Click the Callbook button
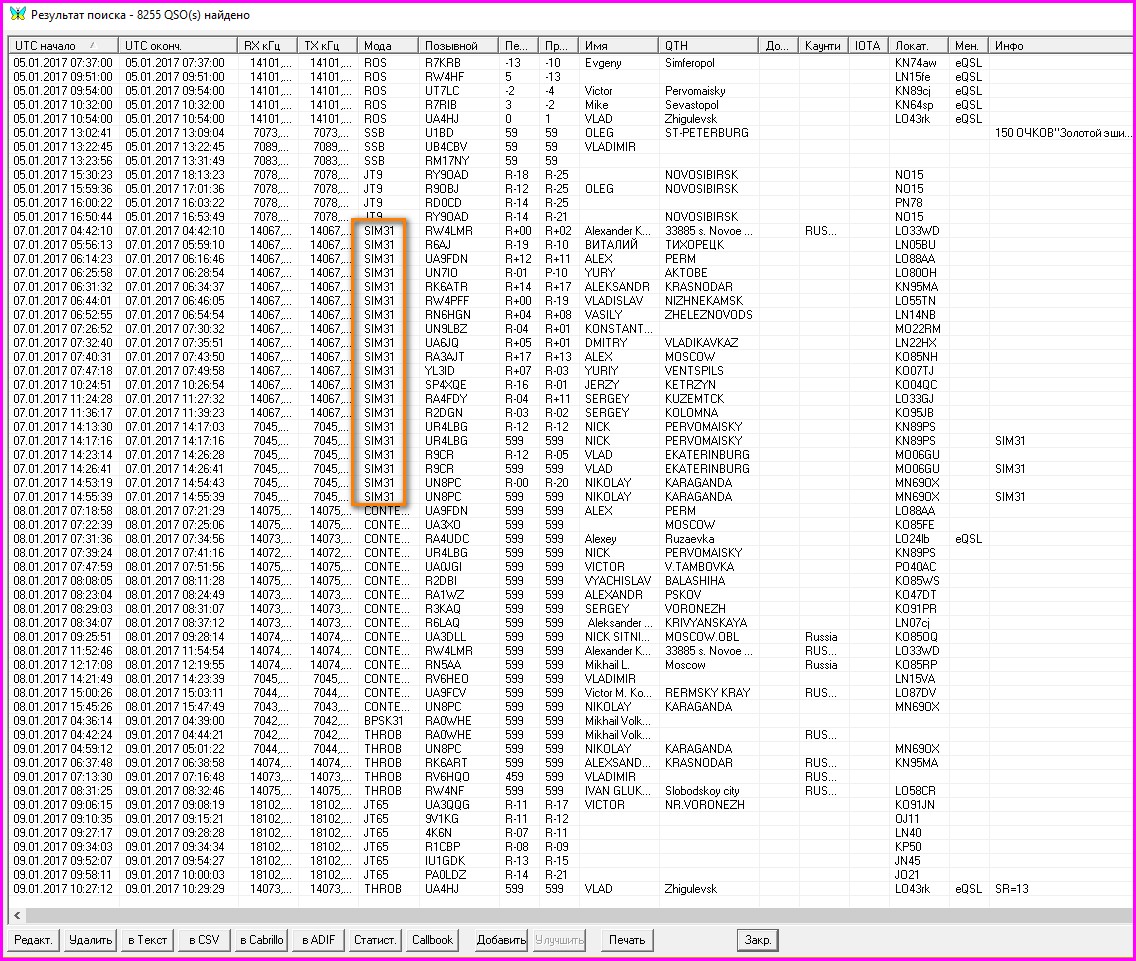The image size is (1136, 961). point(433,940)
